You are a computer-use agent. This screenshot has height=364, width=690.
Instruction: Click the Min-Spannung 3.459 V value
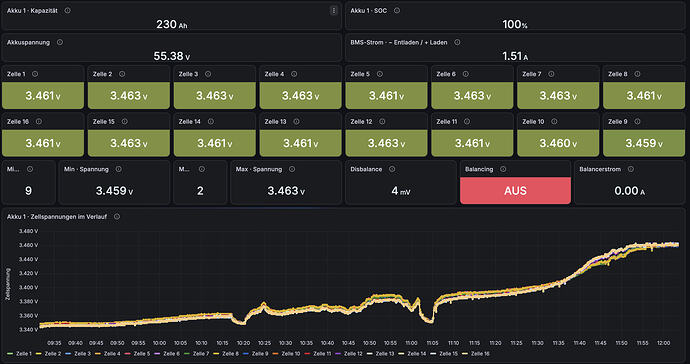[x=114, y=191]
